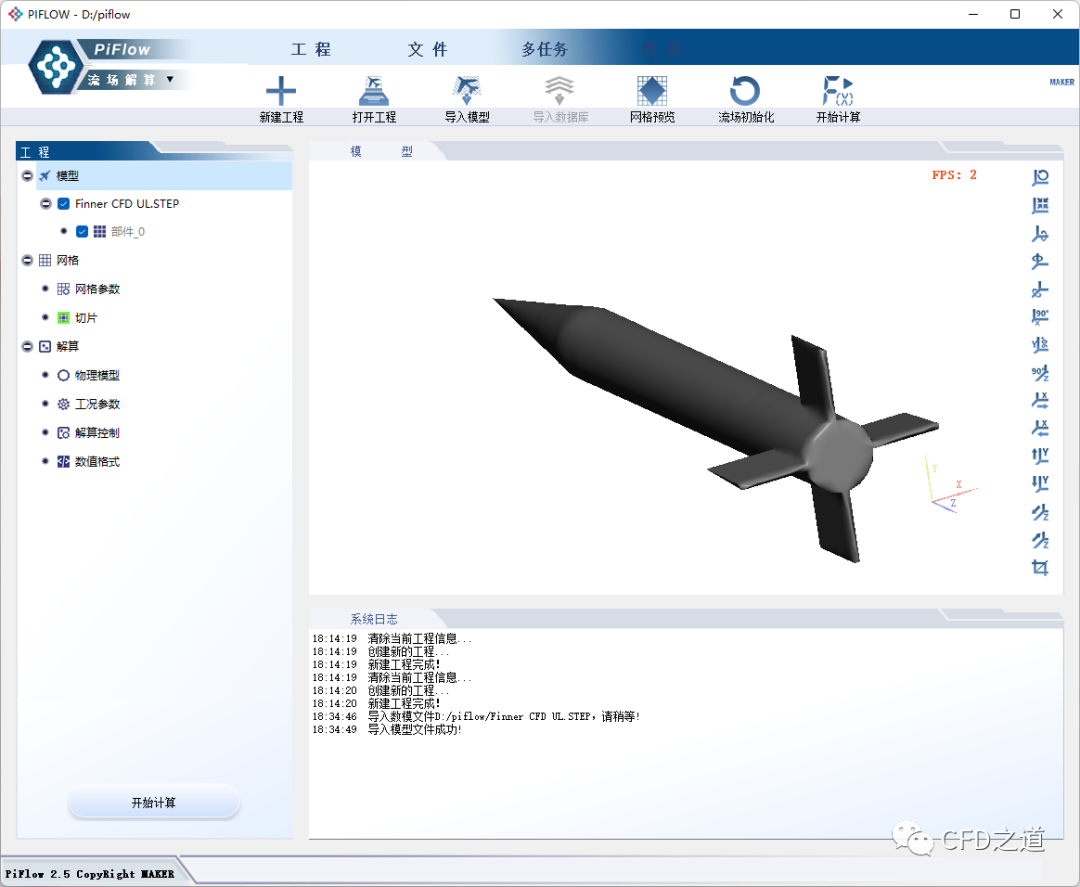Click the 流场初始化 (Flow Field Init) icon
Image resolution: width=1080 pixels, height=887 pixels.
coord(745,92)
